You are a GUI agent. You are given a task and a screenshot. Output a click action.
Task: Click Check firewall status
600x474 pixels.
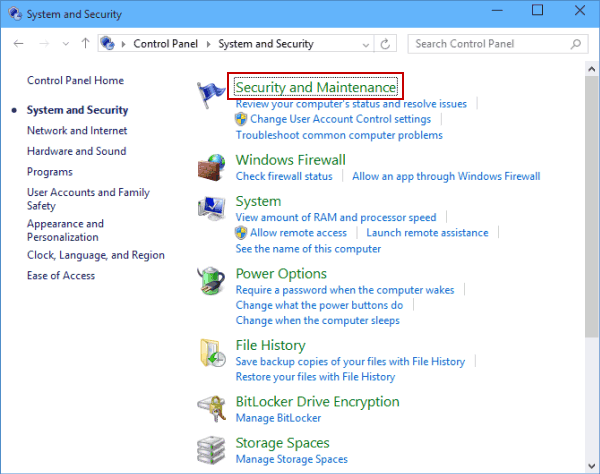tap(284, 176)
